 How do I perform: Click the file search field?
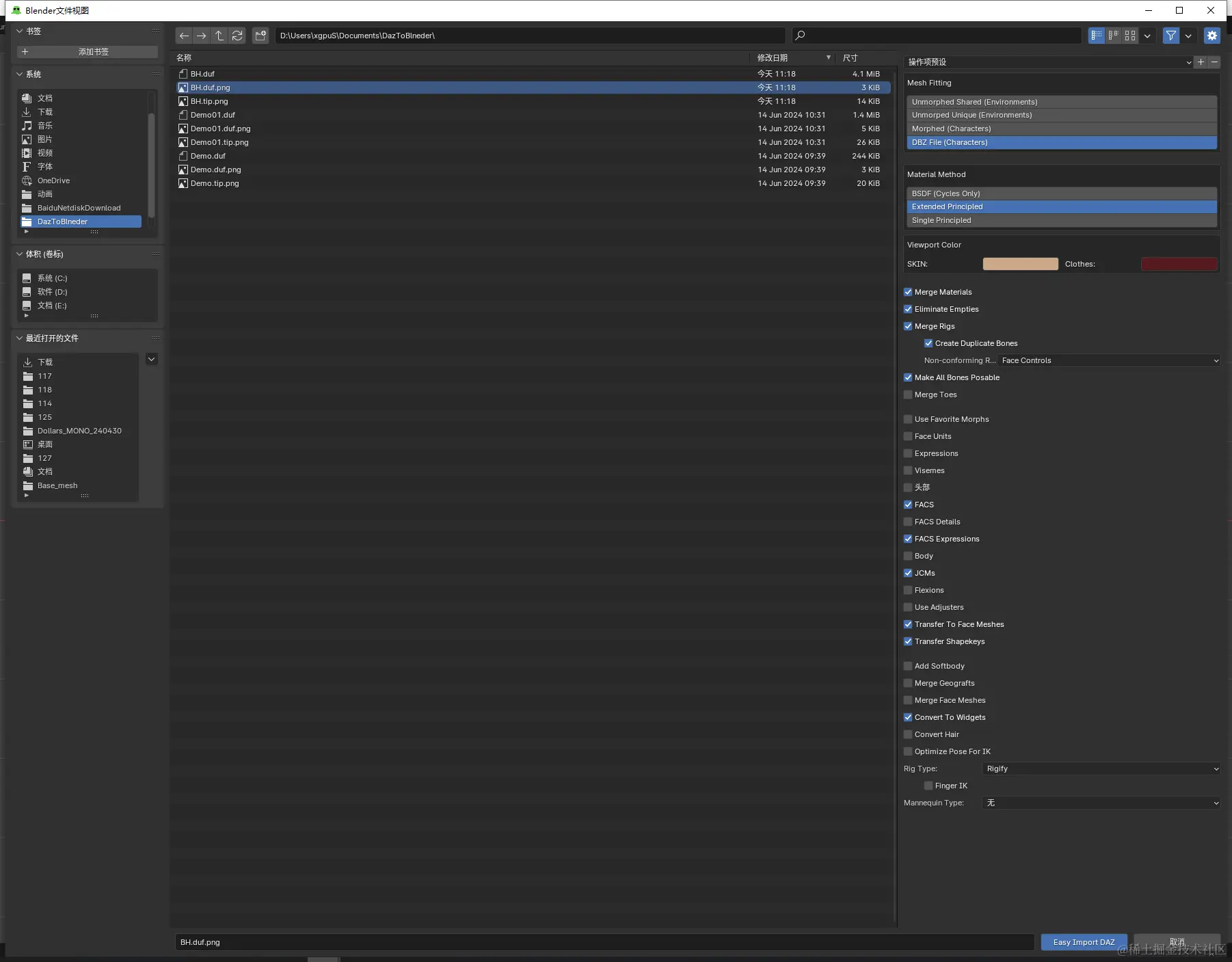(x=937, y=36)
